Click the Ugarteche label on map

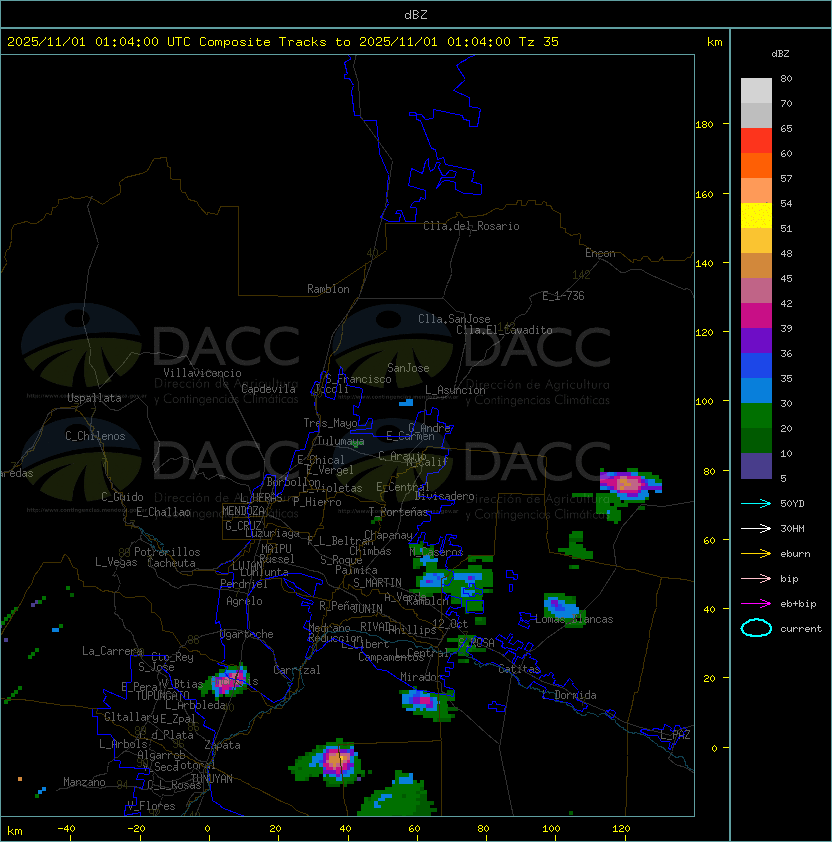point(247,634)
